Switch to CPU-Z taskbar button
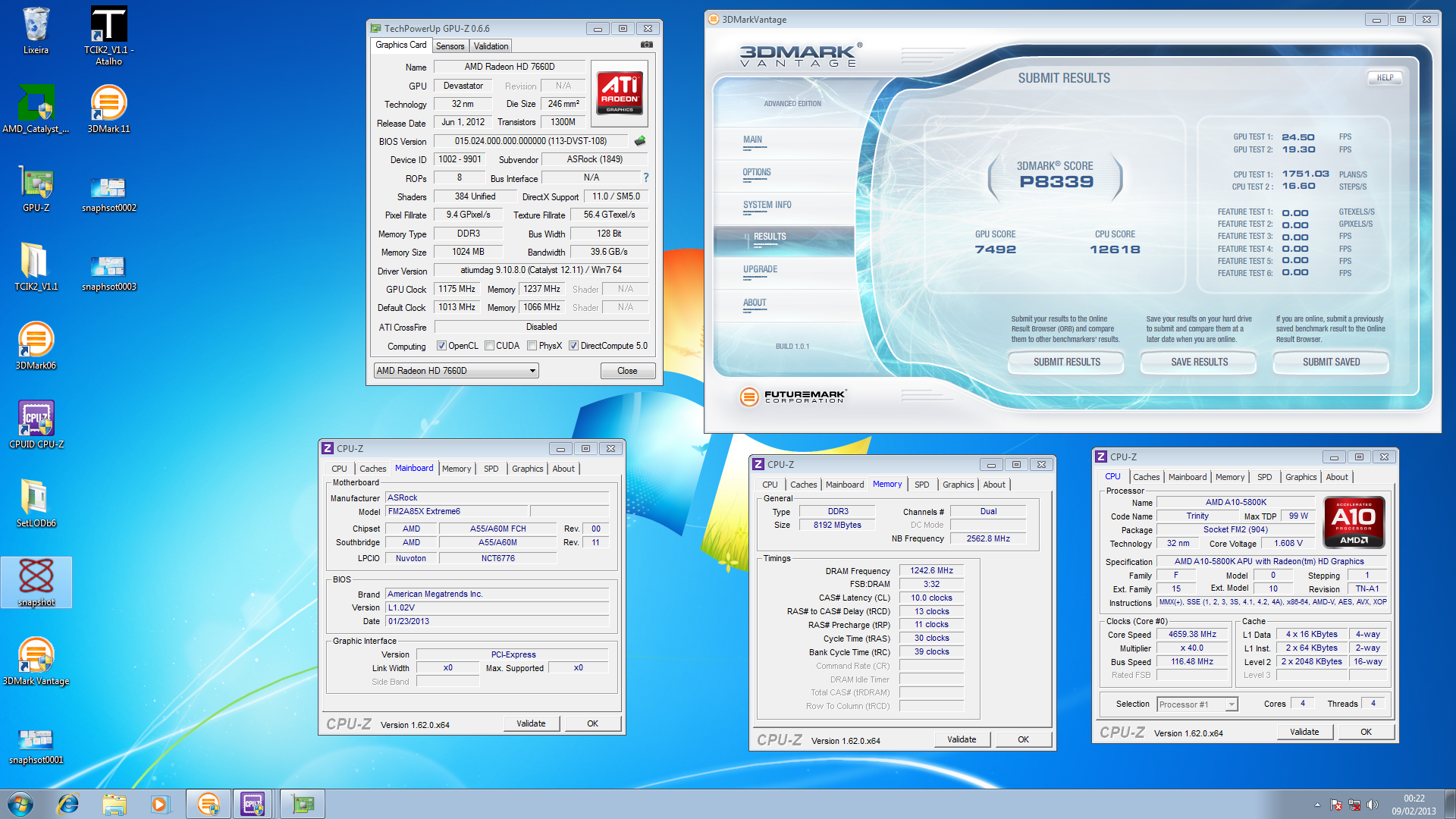 tap(253, 804)
